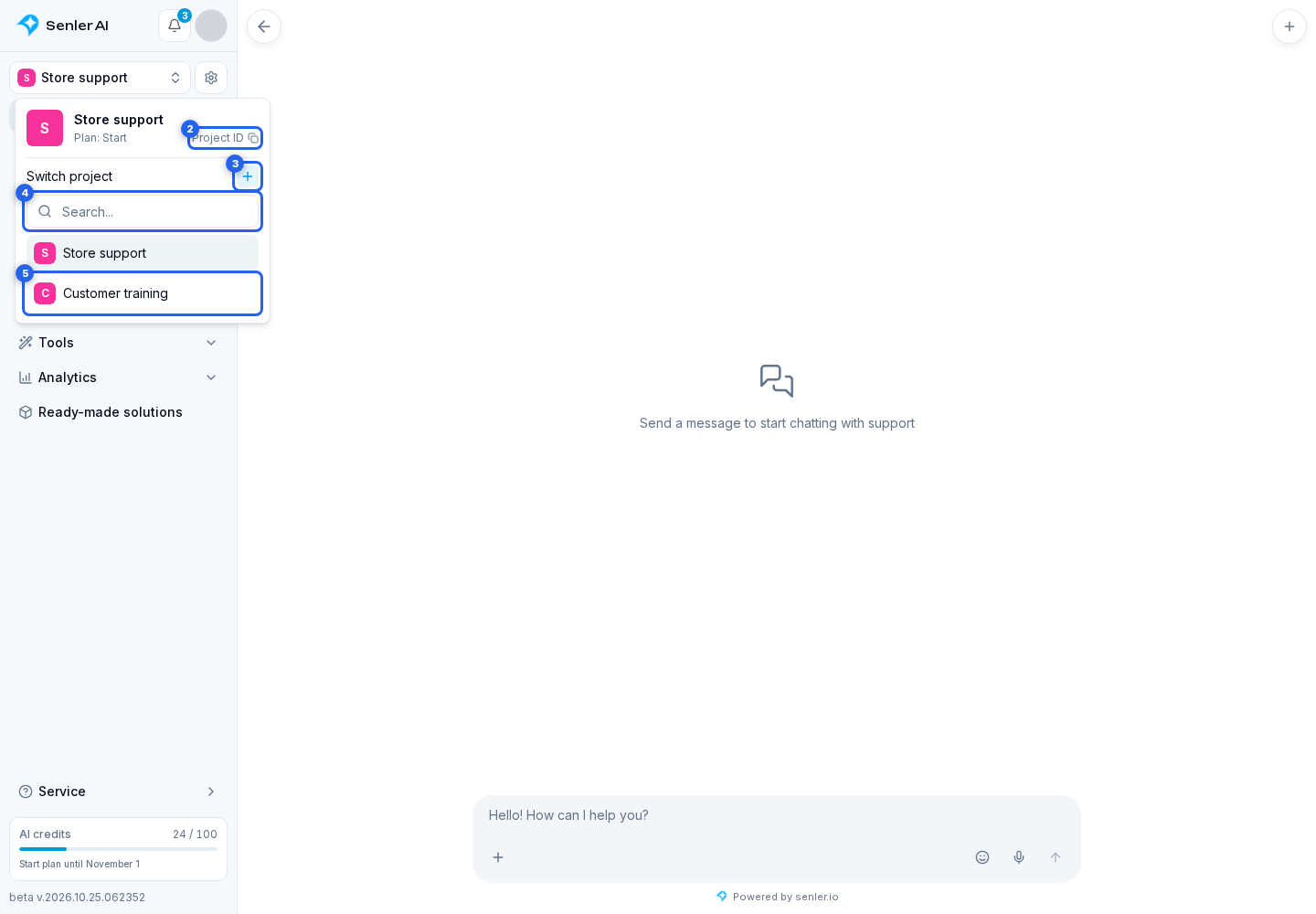The width and height of the screenshot is (1316, 914).
Task: Click the AI credits progress bar
Action: click(x=119, y=849)
